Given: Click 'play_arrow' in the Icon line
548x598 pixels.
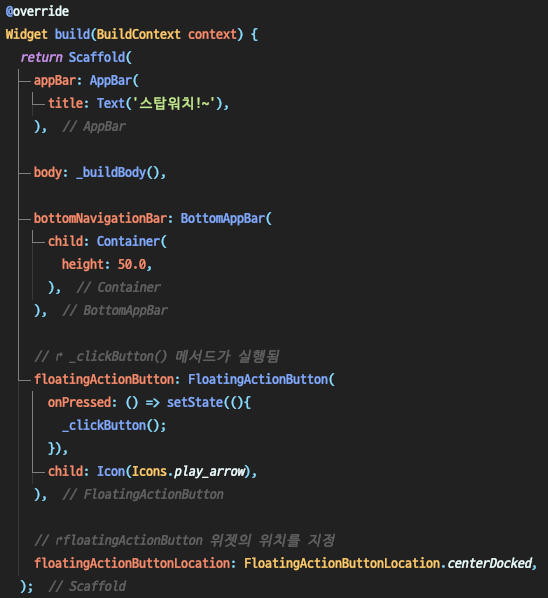Looking at the screenshot, I should click(209, 472).
